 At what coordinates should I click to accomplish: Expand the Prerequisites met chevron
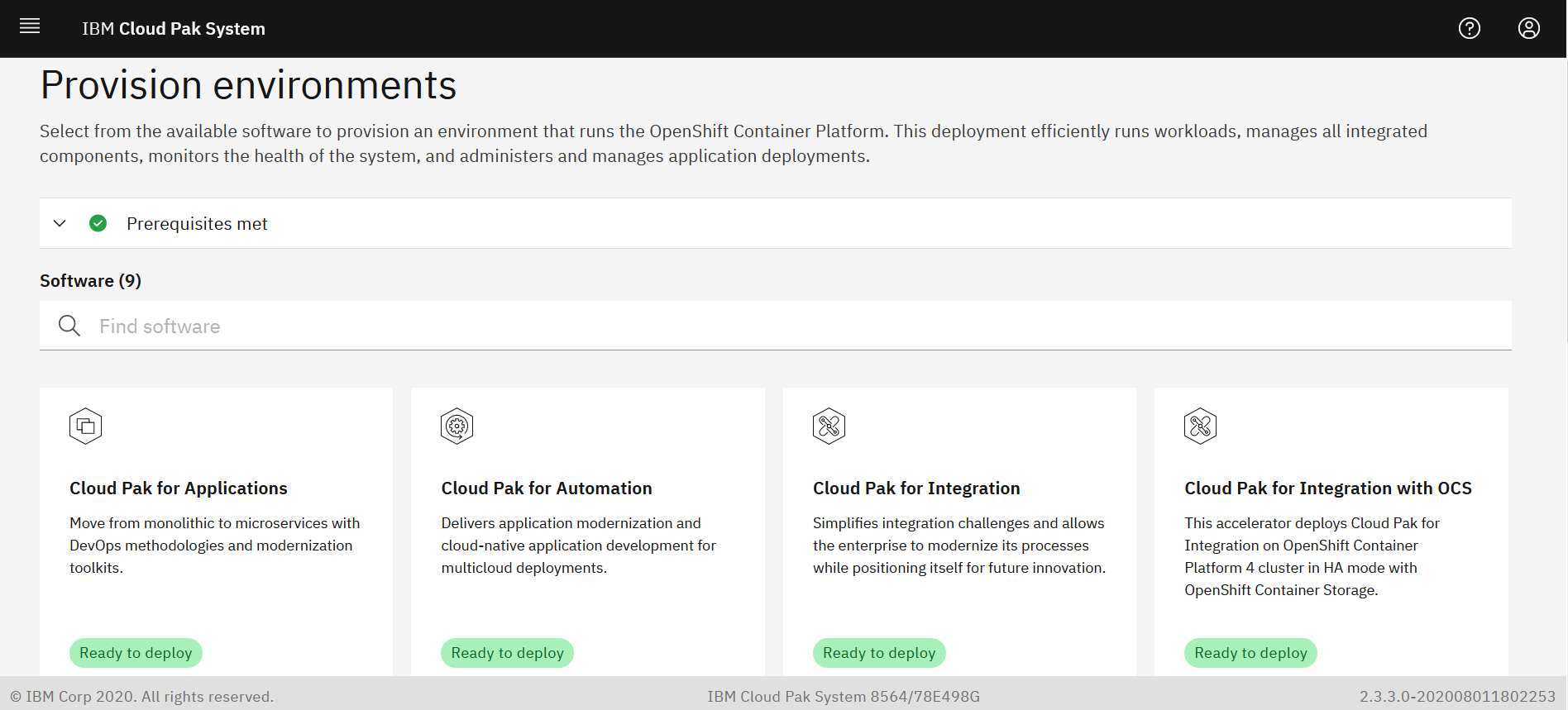point(60,223)
